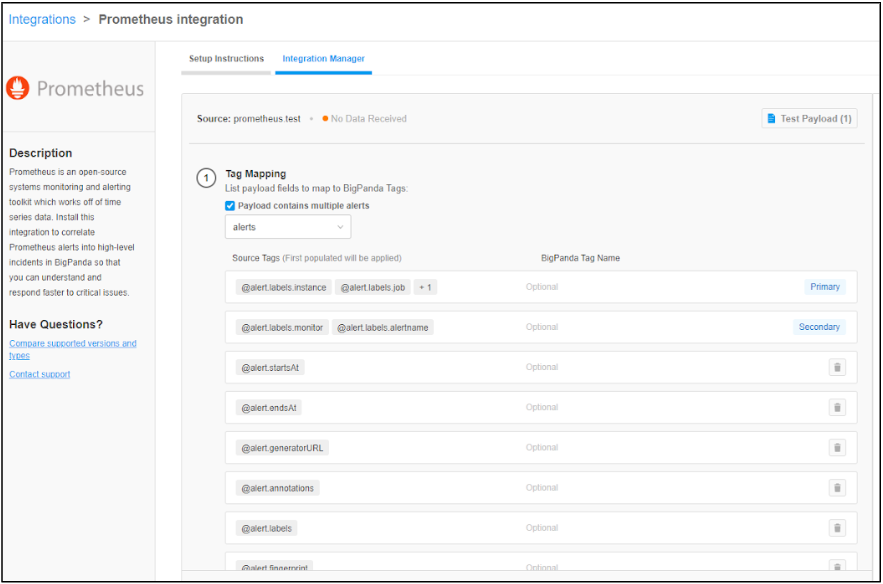Delete the @alert.endsAt tag row
The image size is (883, 584).
[x=837, y=407]
